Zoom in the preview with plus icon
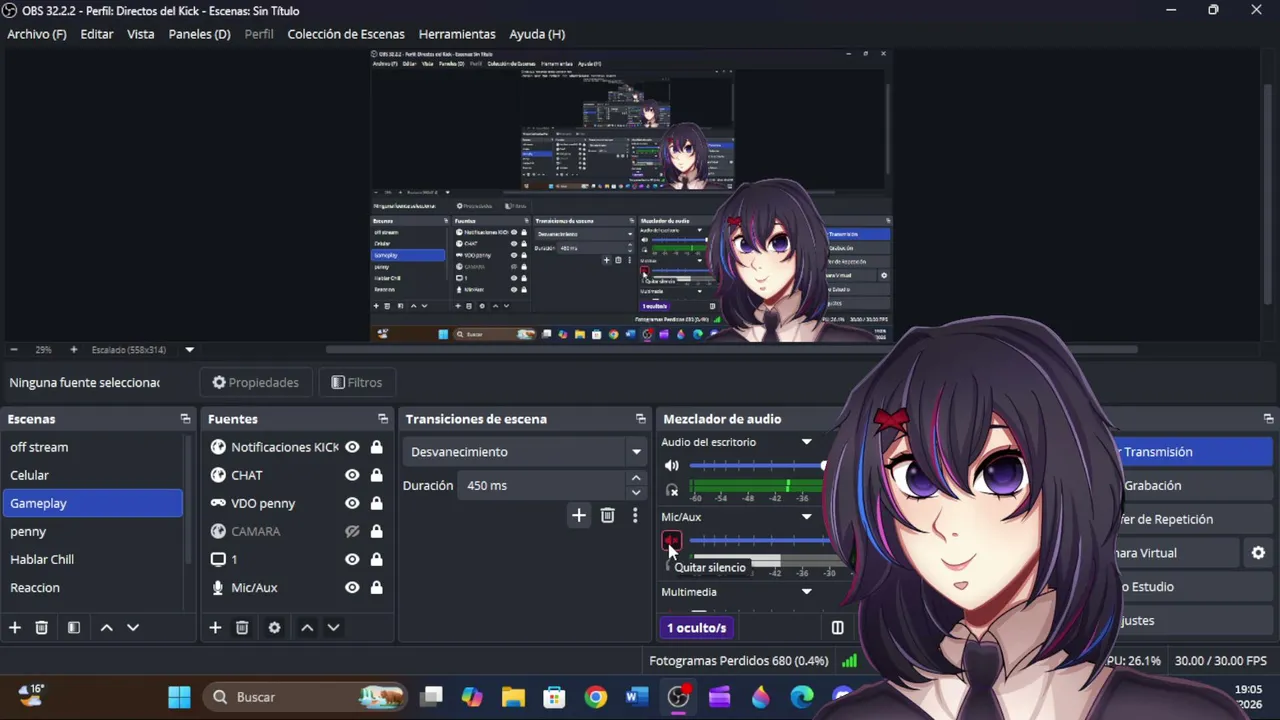This screenshot has height=720, width=1280. click(x=73, y=350)
